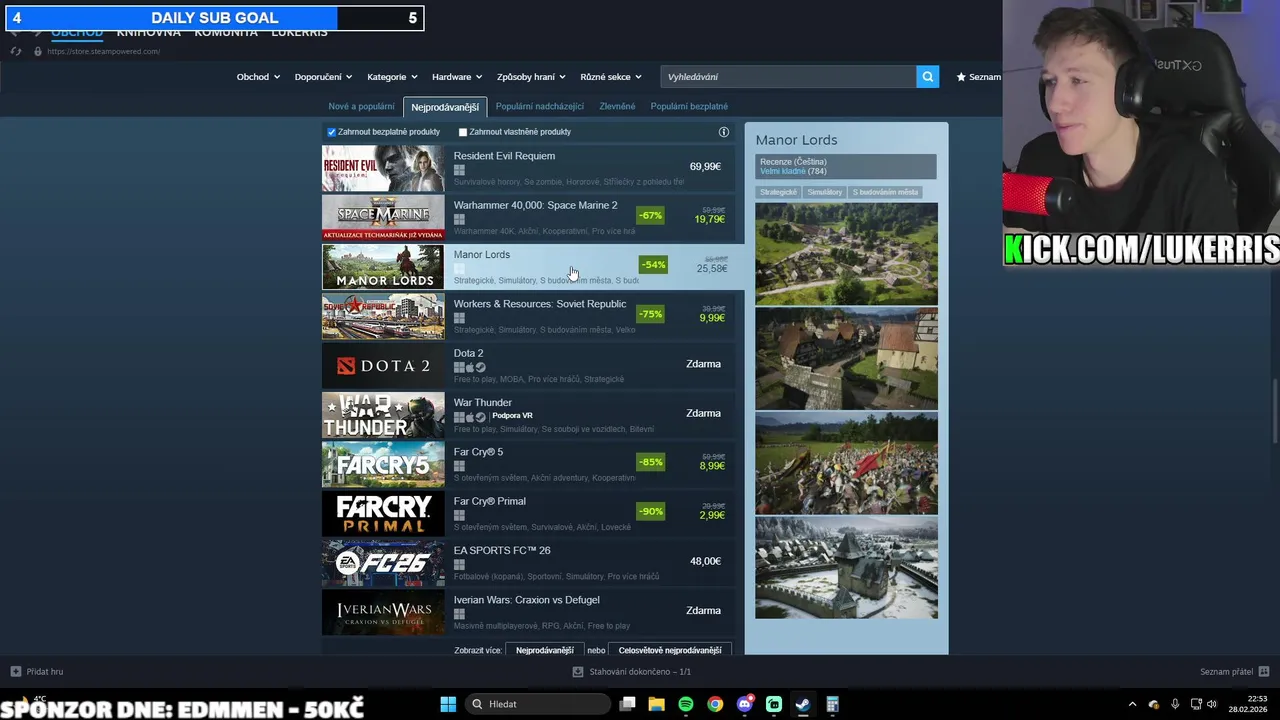The height and width of the screenshot is (720, 1280).
Task: Open File Explorer from the taskbar
Action: click(x=656, y=704)
